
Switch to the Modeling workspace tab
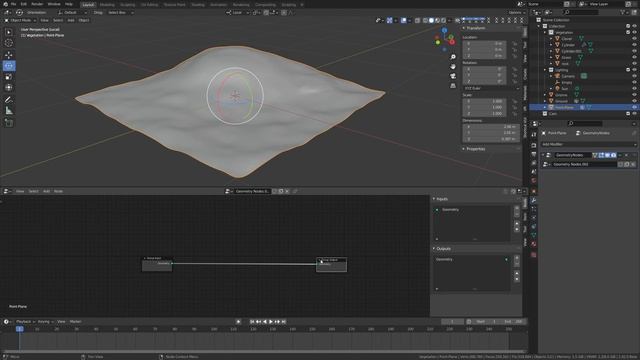(107, 4)
